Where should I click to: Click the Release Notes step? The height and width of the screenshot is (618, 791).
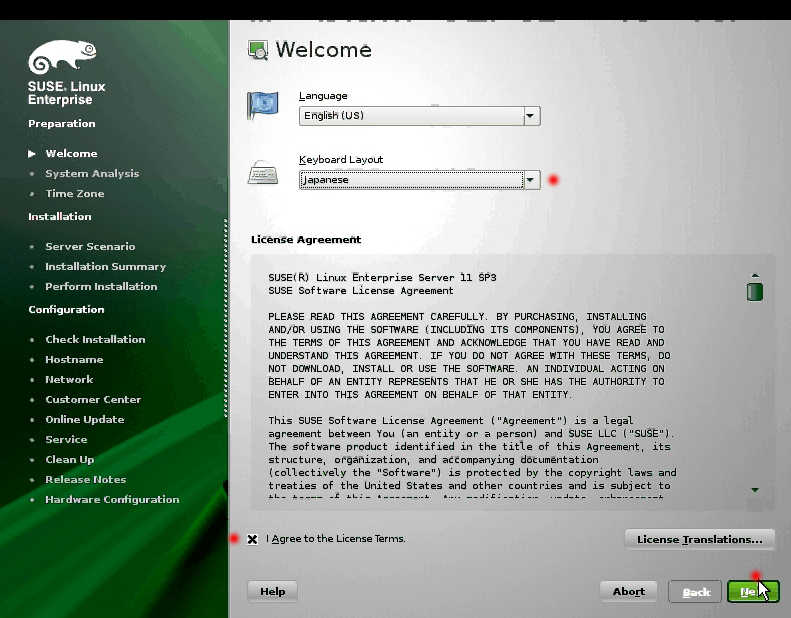pos(85,480)
